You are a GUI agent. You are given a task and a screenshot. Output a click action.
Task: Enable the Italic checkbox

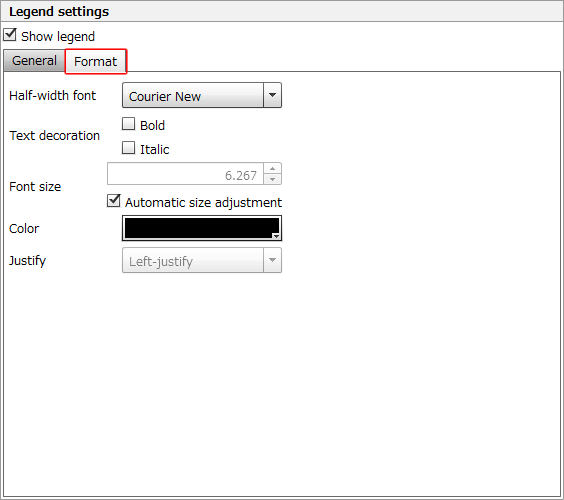click(x=128, y=148)
